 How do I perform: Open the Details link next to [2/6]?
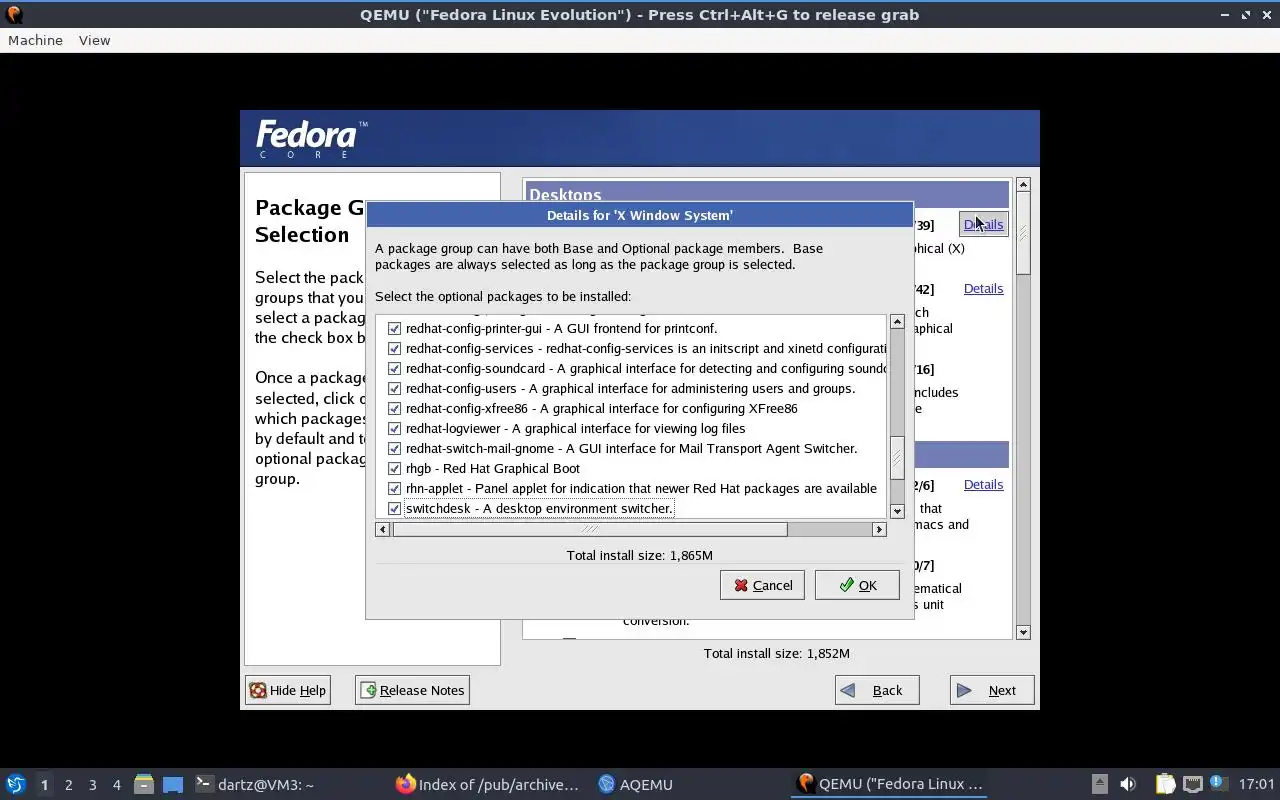click(983, 484)
